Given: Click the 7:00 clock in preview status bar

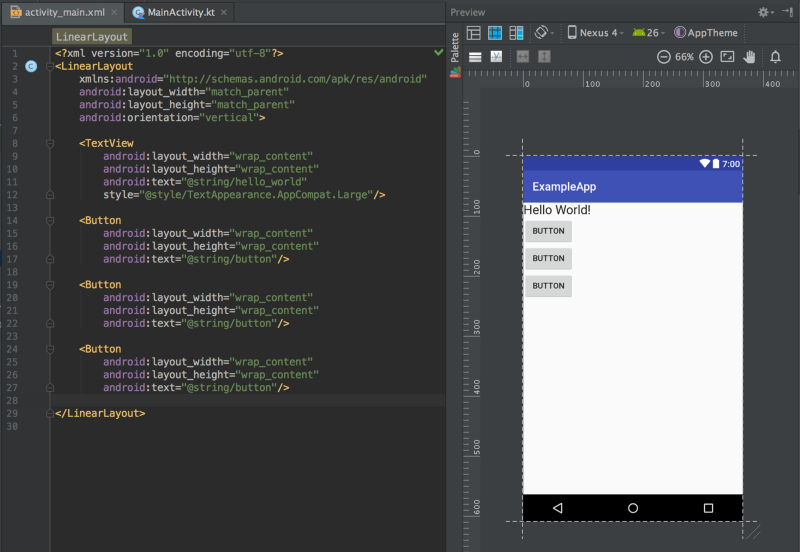Looking at the screenshot, I should click(731, 164).
